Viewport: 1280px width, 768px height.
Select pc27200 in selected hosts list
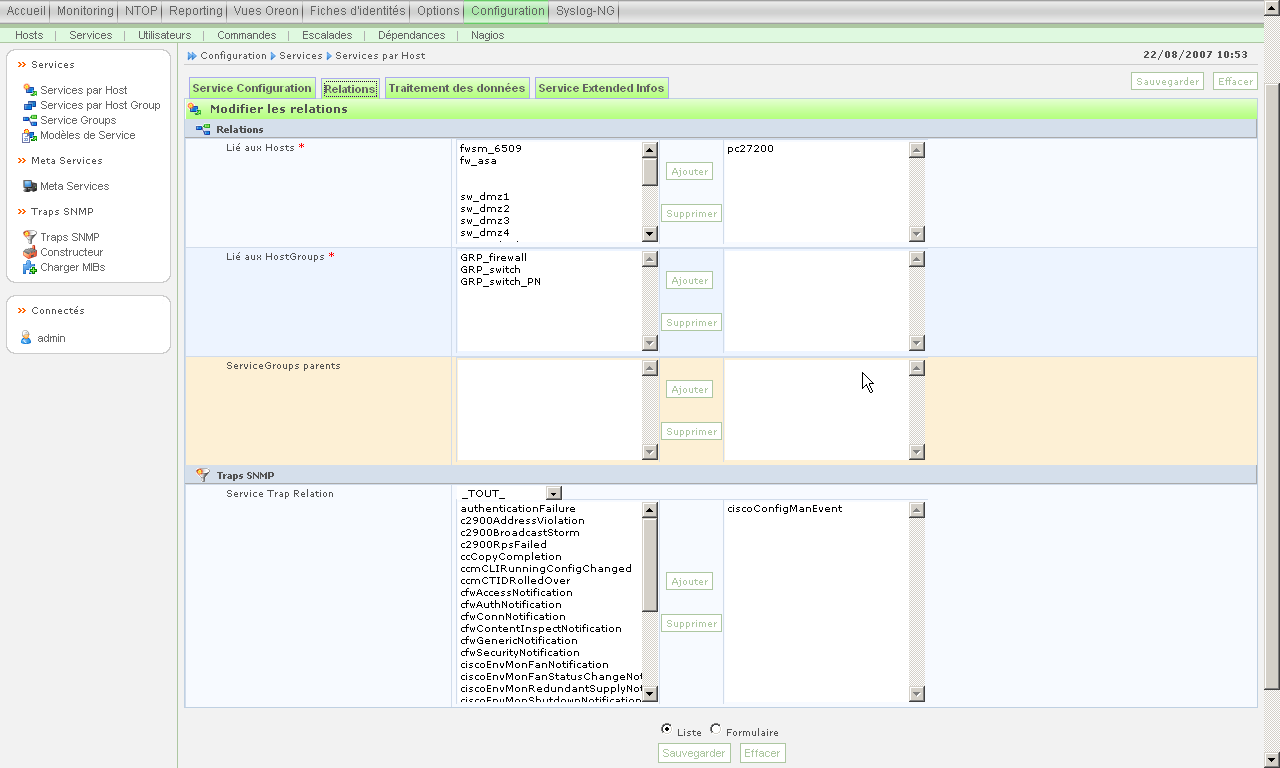pos(750,148)
